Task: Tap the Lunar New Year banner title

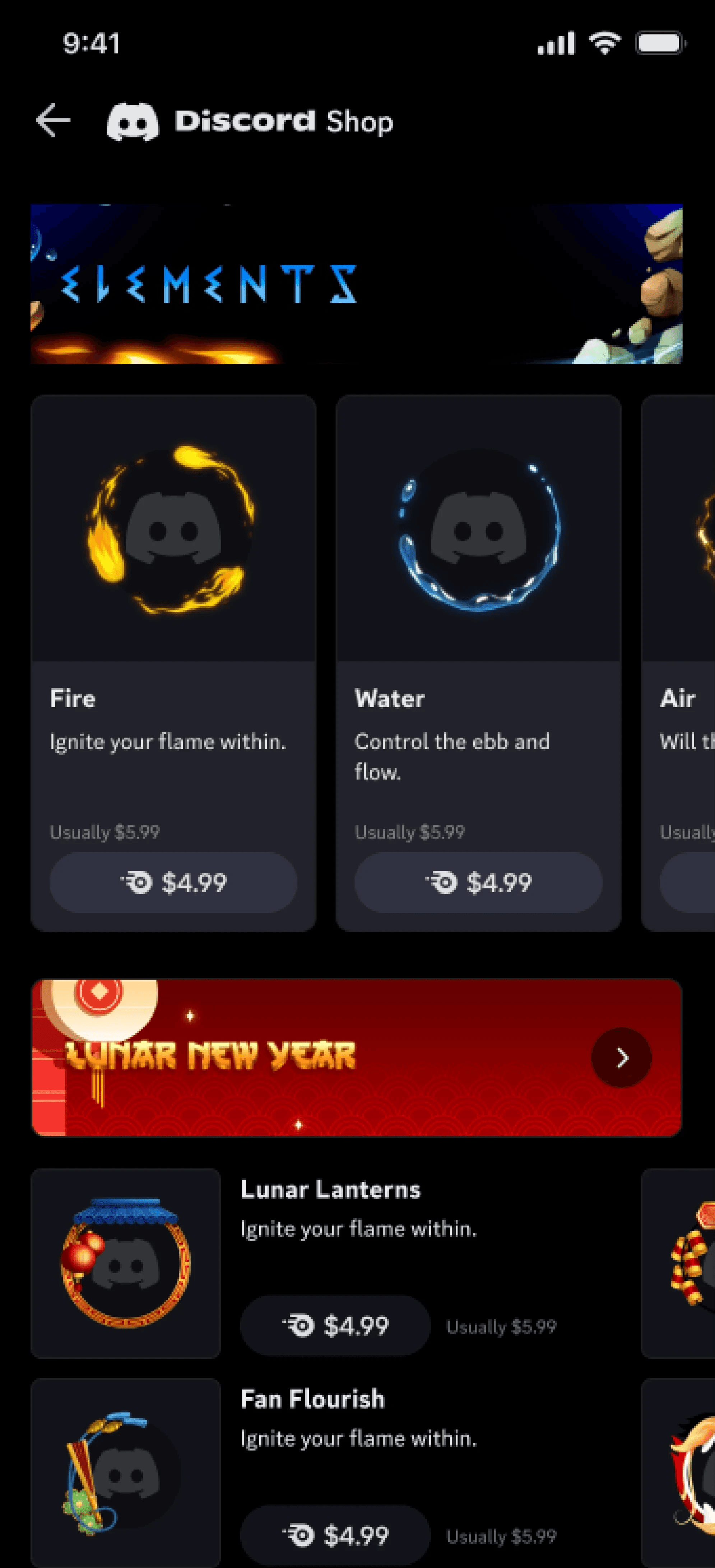Action: coord(210,1055)
